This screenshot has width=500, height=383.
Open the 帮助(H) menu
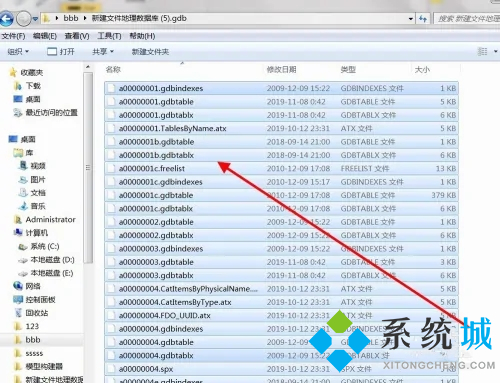pos(142,36)
